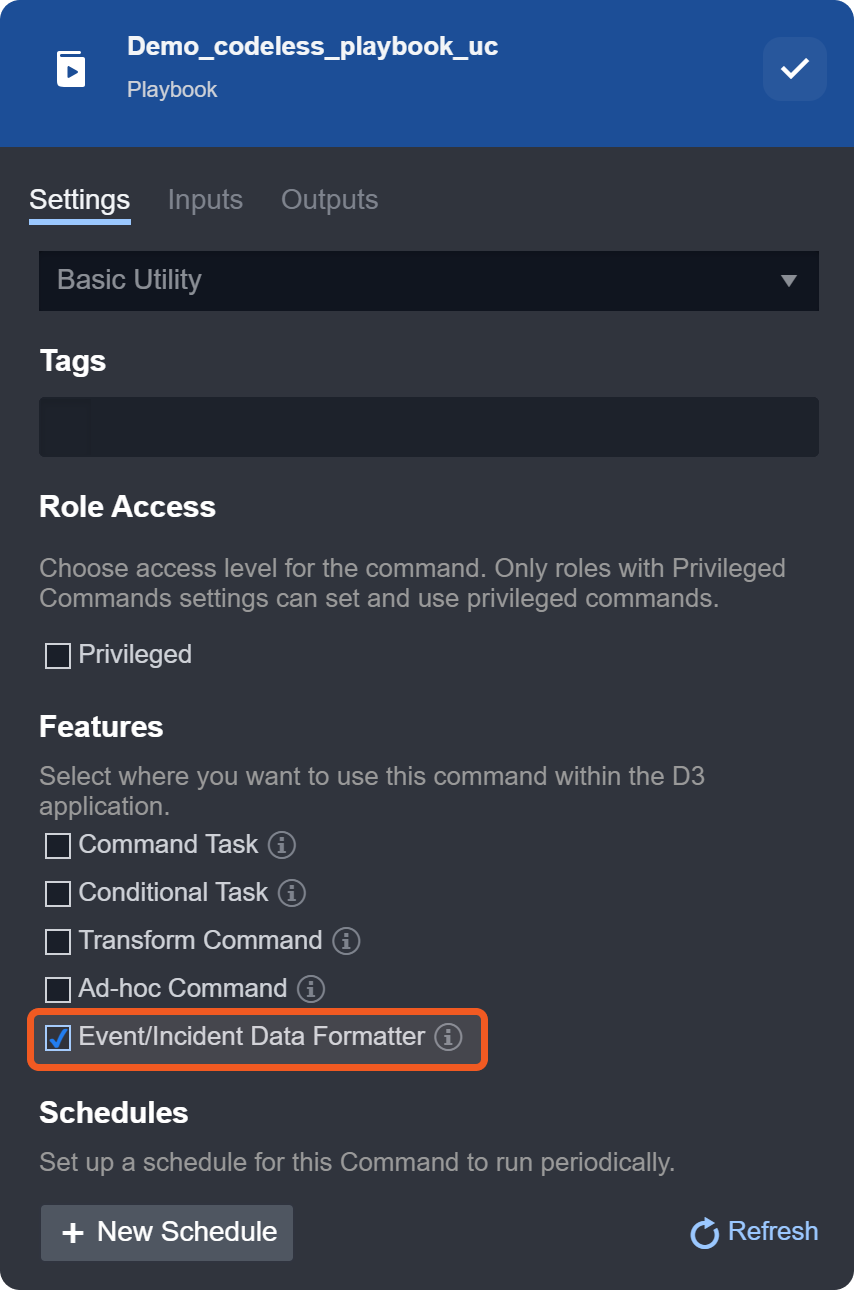This screenshot has width=854, height=1290.
Task: Click info icon beside Ad-hoc Command
Action: coord(311,989)
